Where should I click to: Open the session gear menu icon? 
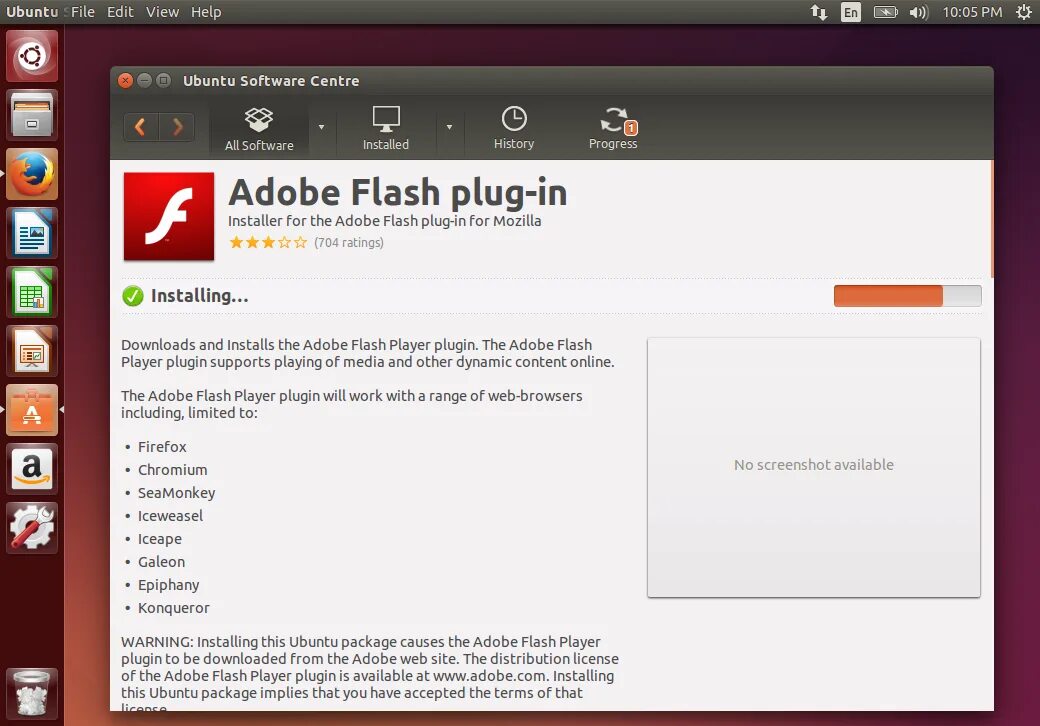pyautogui.click(x=1024, y=12)
